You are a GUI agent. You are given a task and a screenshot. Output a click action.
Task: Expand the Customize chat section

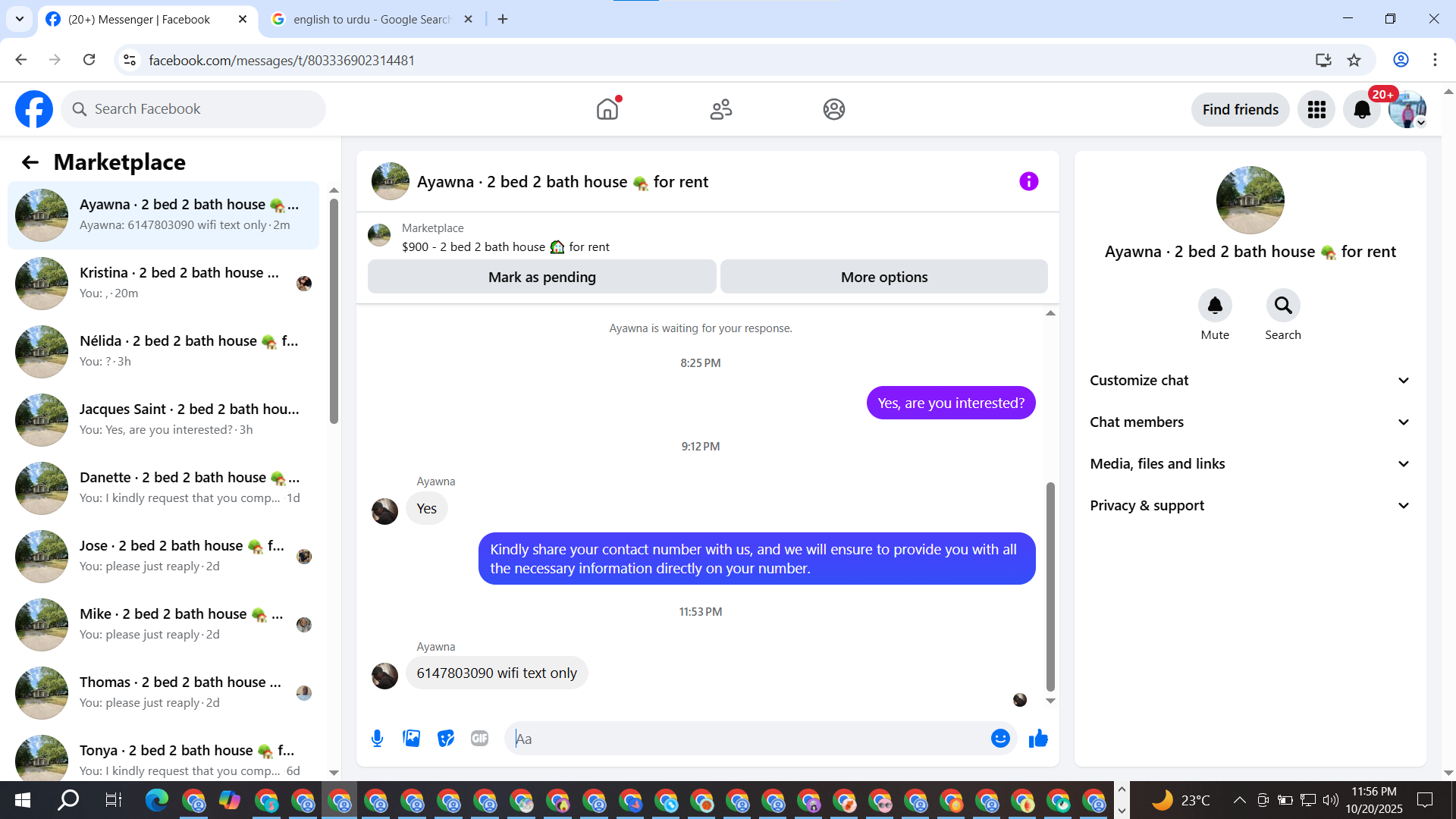[x=1250, y=381]
